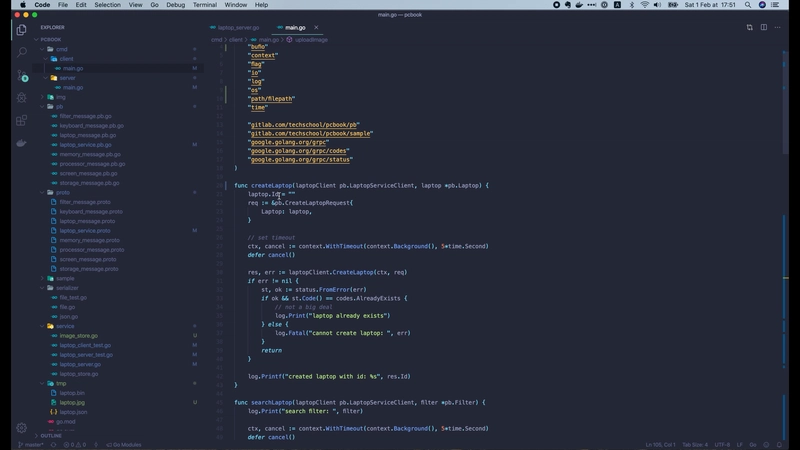
Task: Open the File menu
Action: tap(63, 5)
